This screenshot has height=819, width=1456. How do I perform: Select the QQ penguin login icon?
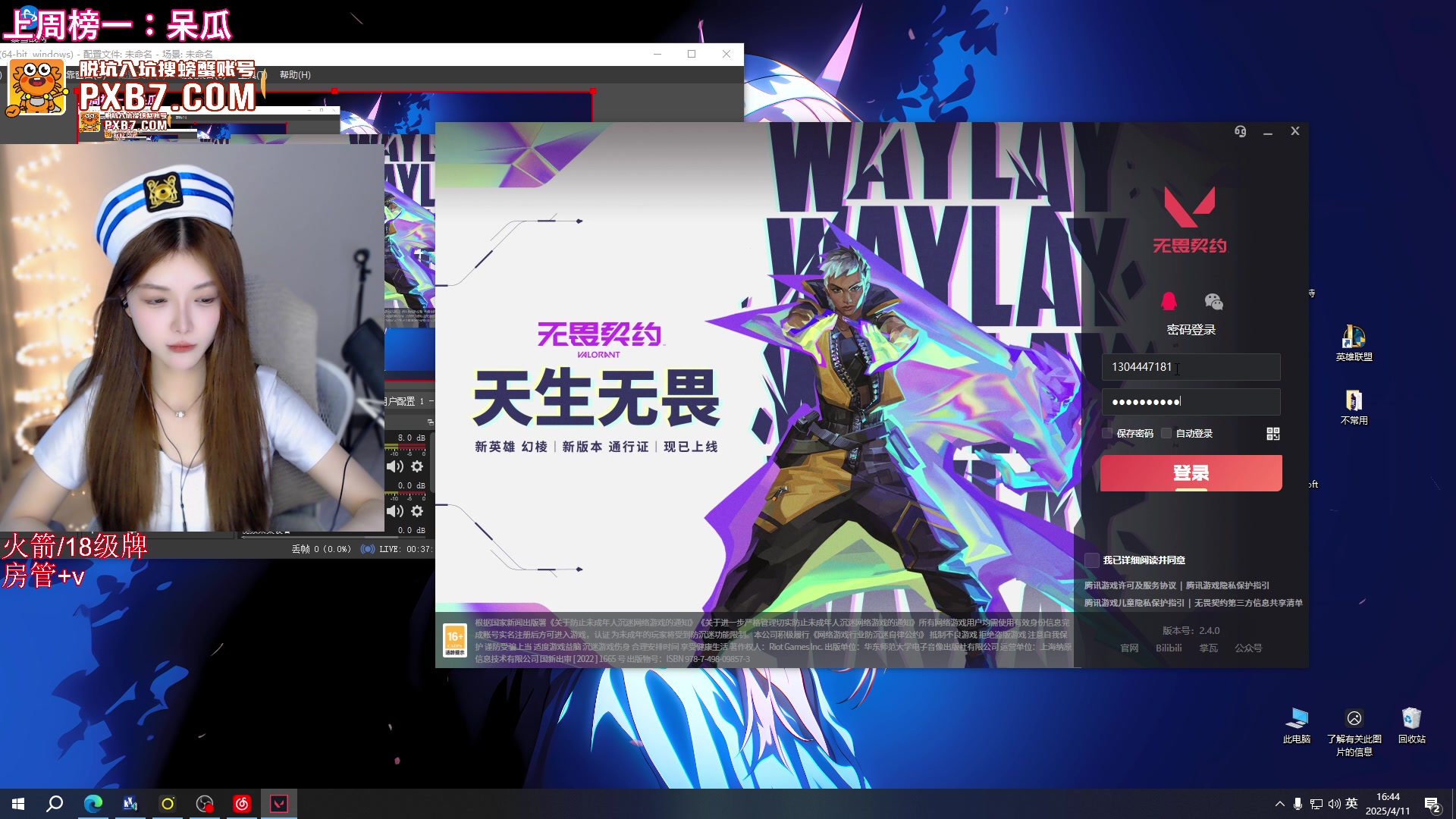click(1169, 301)
